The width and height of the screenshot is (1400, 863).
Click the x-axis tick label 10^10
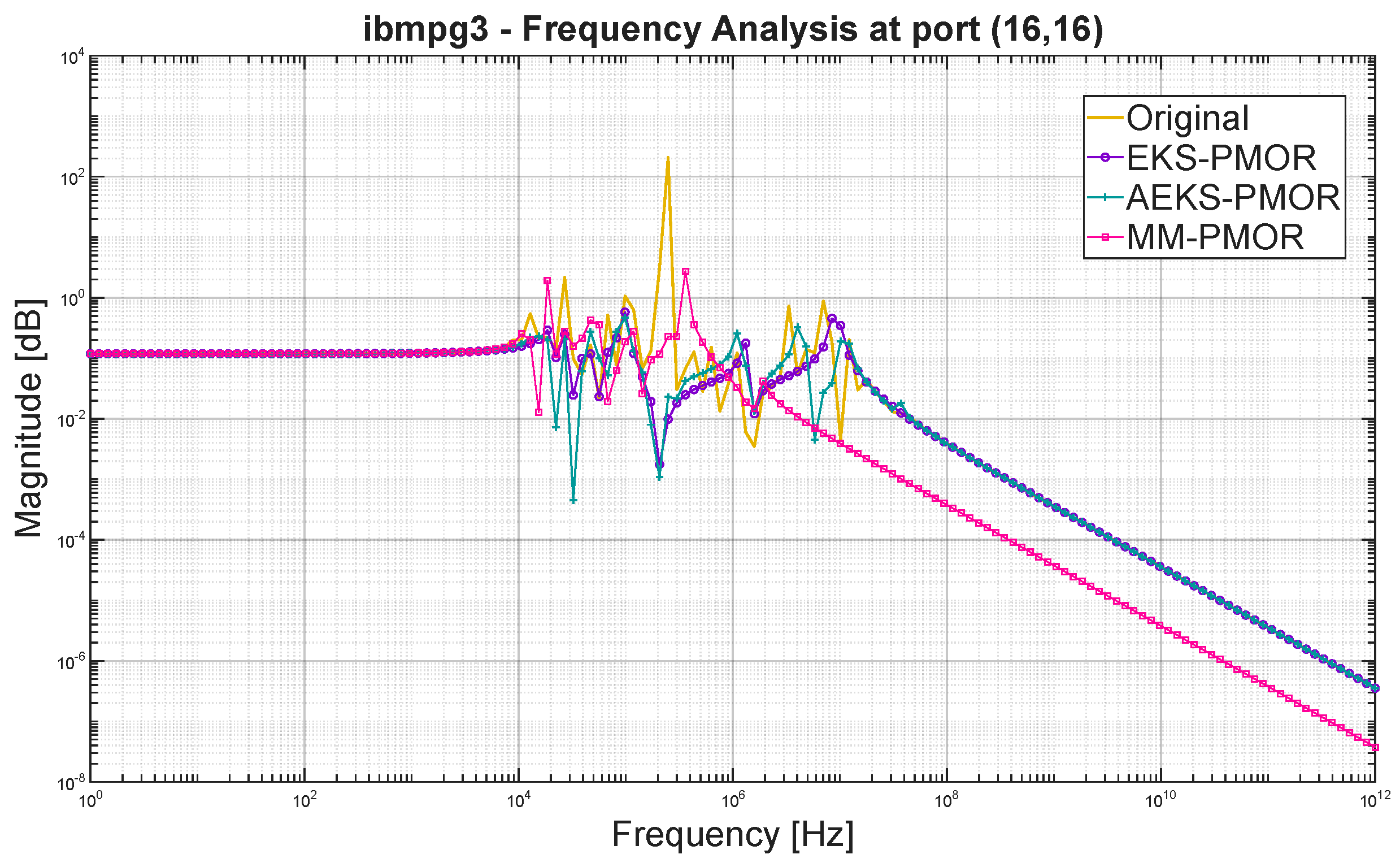point(1160,800)
